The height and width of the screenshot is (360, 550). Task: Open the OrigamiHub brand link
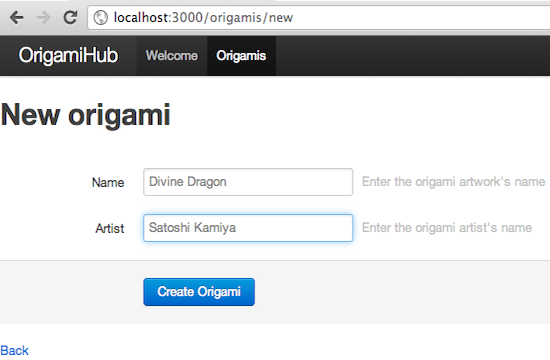[68, 55]
